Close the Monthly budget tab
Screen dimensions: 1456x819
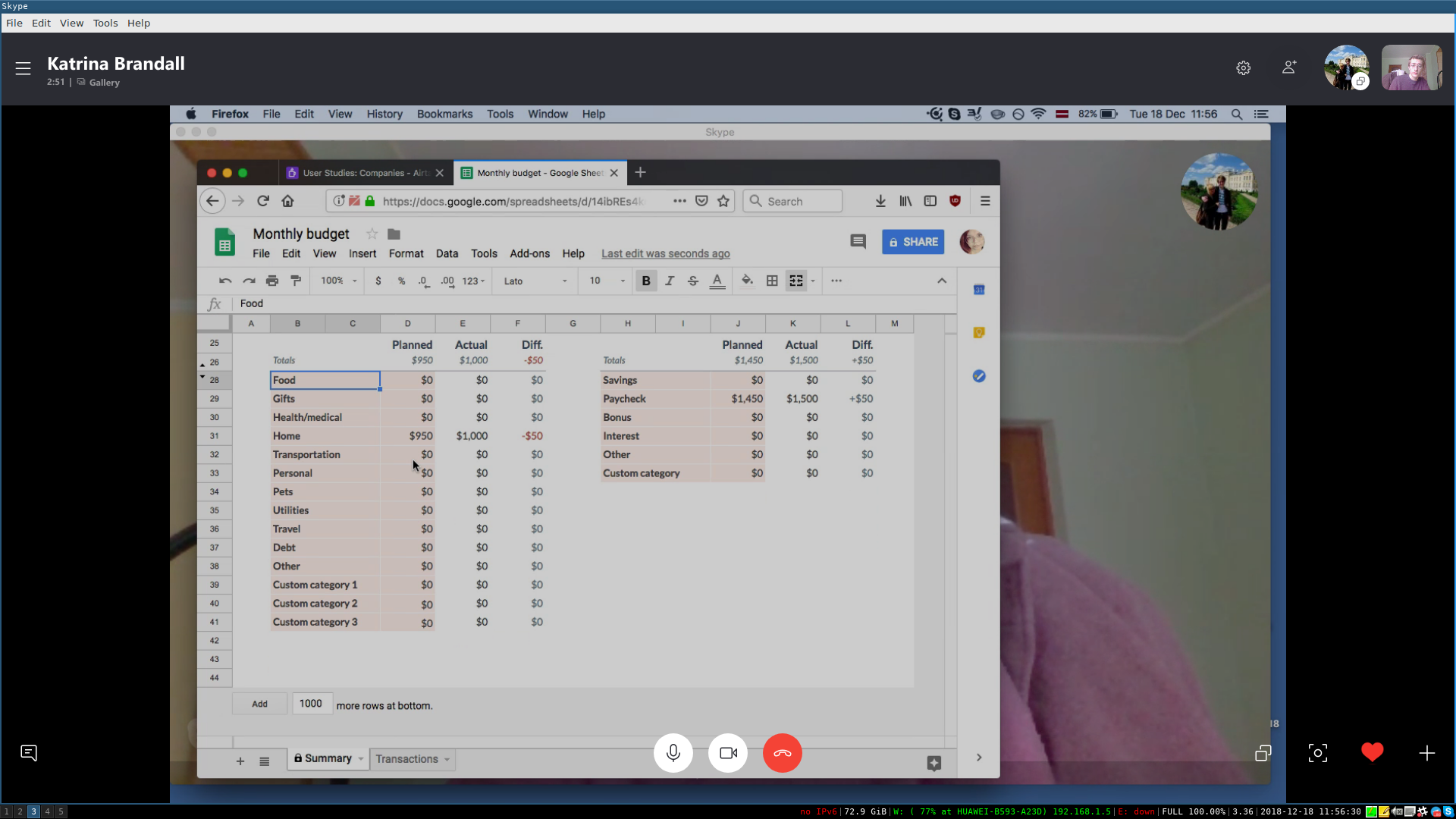tap(614, 173)
